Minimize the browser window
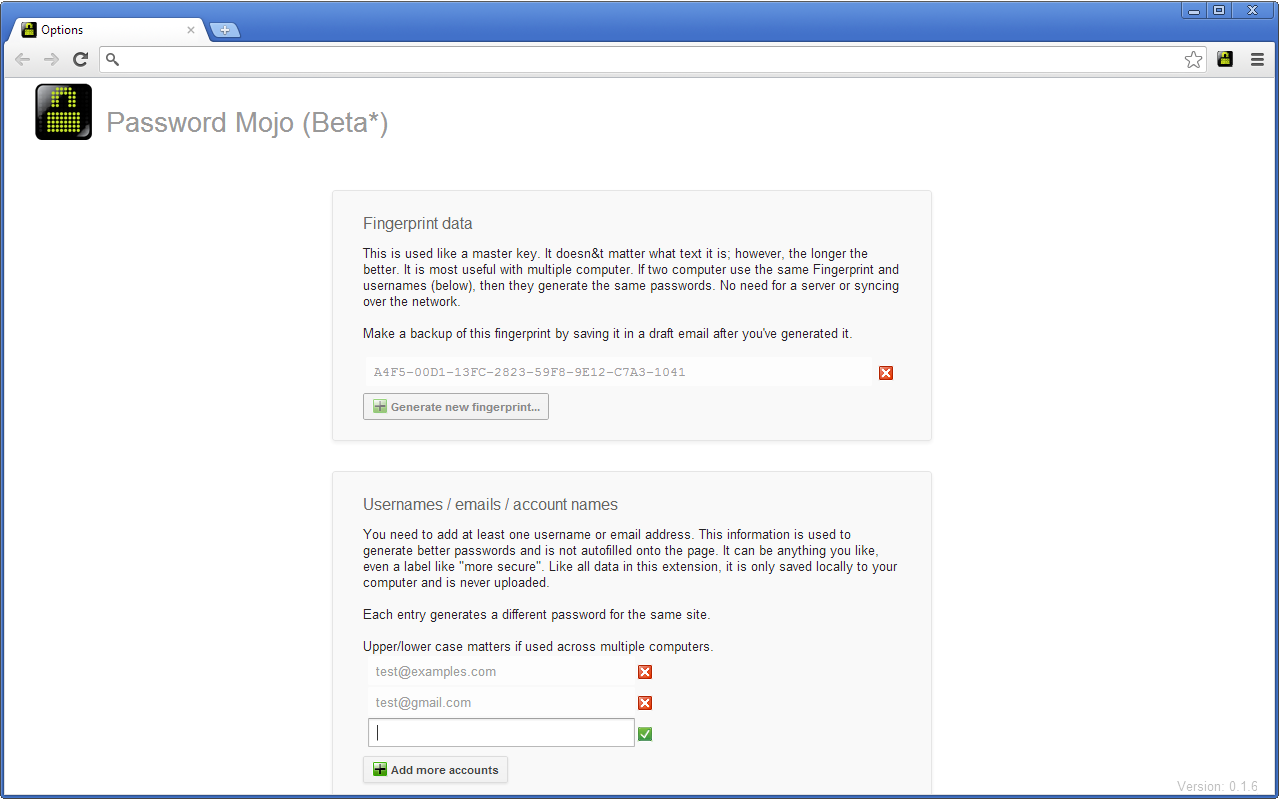The height and width of the screenshot is (800, 1280). pyautogui.click(x=1194, y=10)
